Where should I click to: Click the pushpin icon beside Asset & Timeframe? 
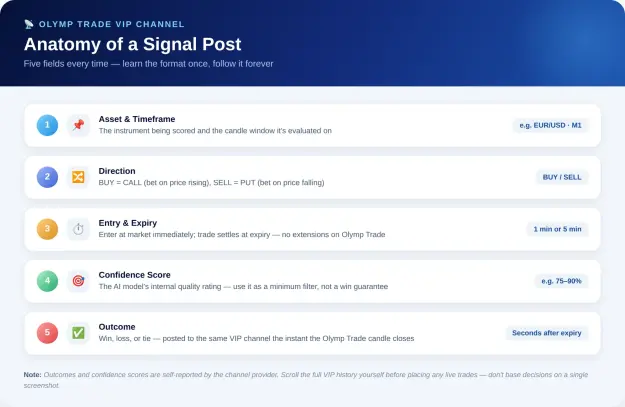point(78,125)
